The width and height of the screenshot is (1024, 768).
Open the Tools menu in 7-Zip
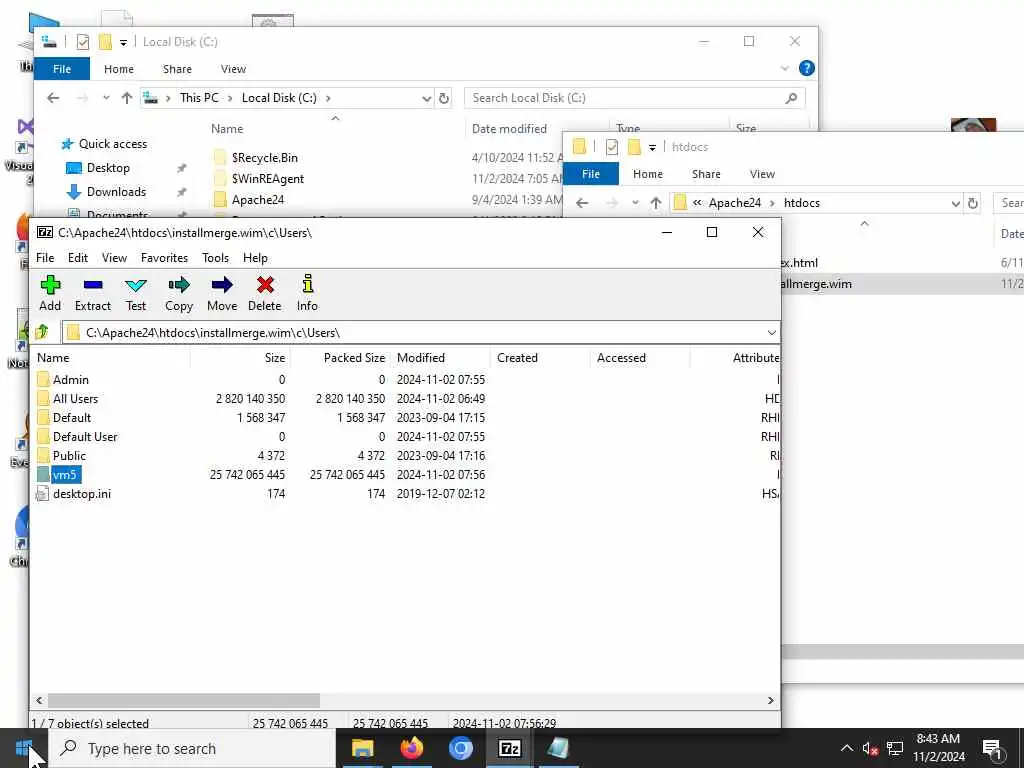[x=216, y=258]
